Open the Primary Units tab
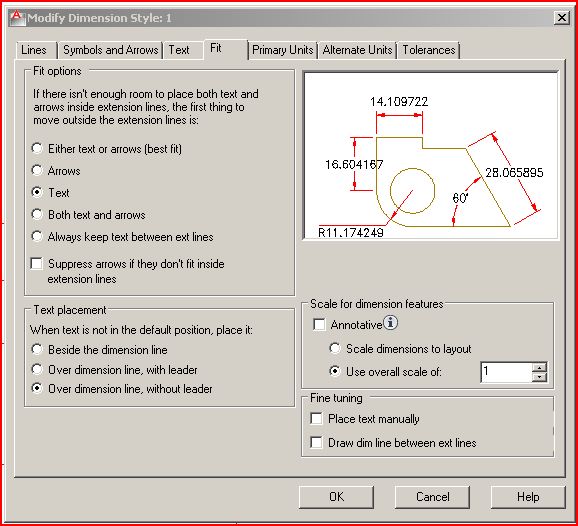 [283, 50]
